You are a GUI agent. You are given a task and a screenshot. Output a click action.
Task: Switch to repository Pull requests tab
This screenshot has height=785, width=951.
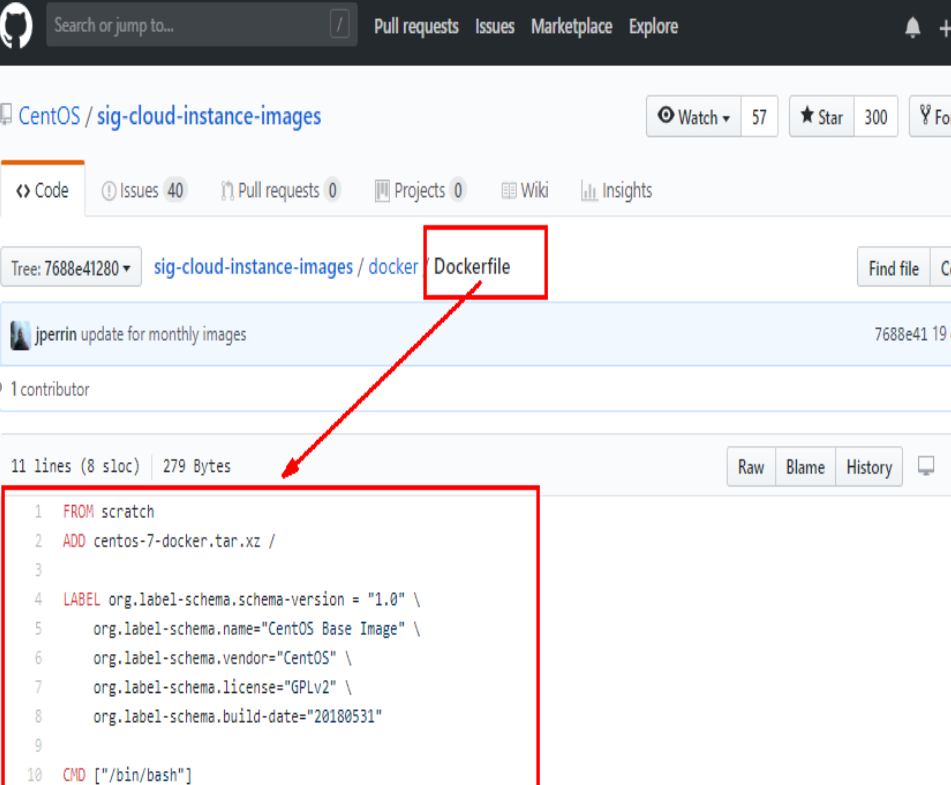pos(280,190)
